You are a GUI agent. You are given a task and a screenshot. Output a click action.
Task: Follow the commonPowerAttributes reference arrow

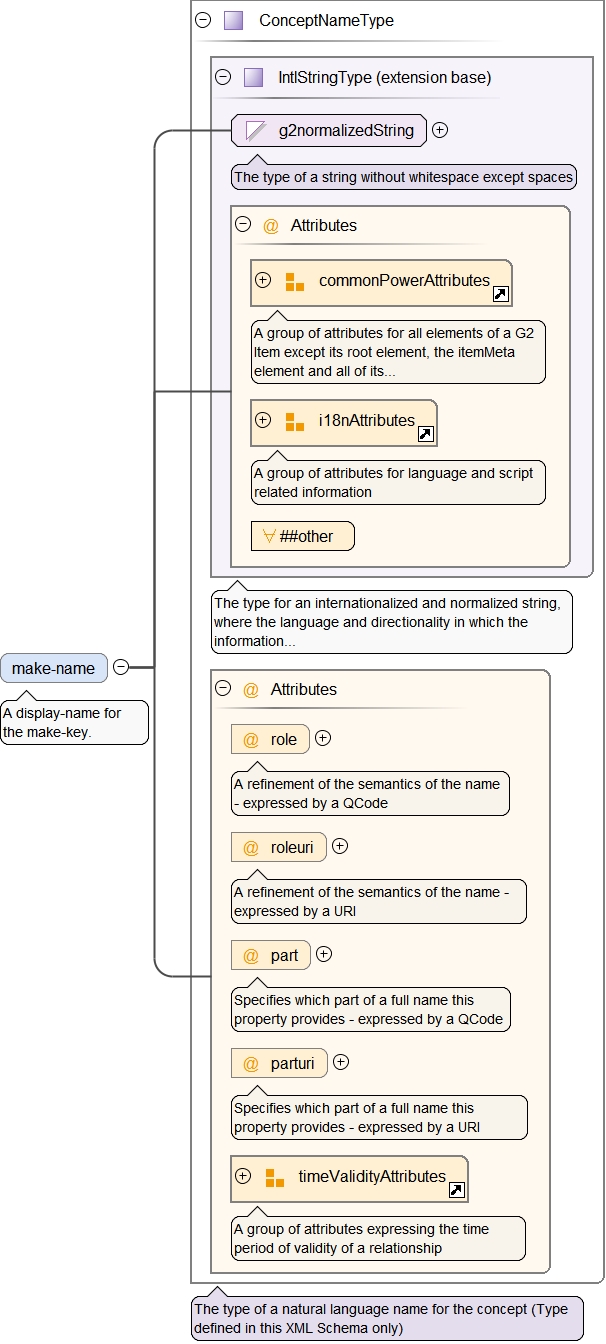tap(501, 294)
